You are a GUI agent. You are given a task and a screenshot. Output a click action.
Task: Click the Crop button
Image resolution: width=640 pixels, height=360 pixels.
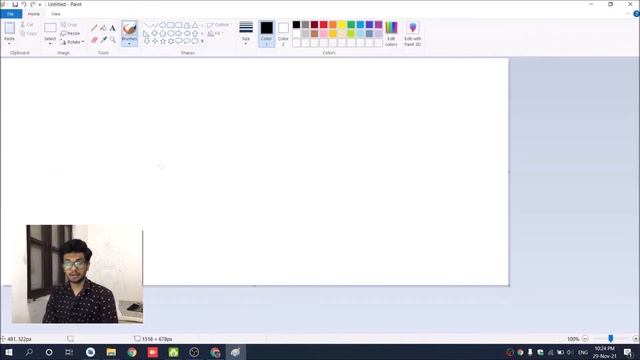69,25
